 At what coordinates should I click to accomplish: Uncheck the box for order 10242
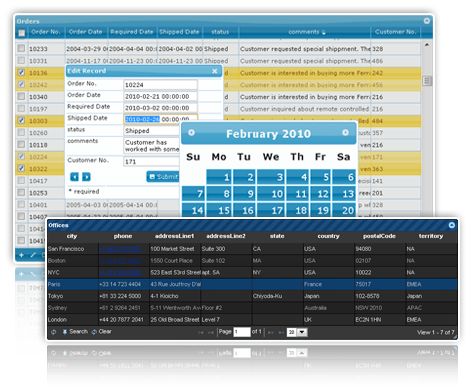coord(21,84)
